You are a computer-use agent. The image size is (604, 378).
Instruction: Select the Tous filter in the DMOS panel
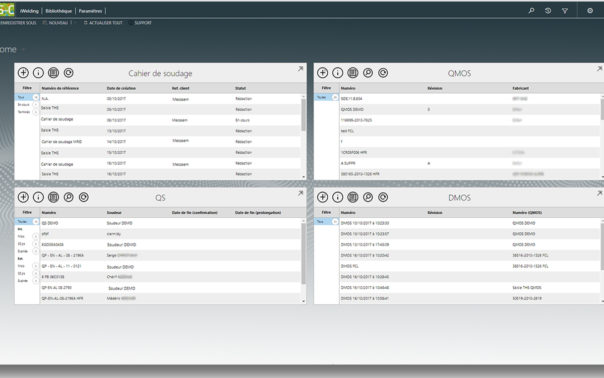click(326, 222)
